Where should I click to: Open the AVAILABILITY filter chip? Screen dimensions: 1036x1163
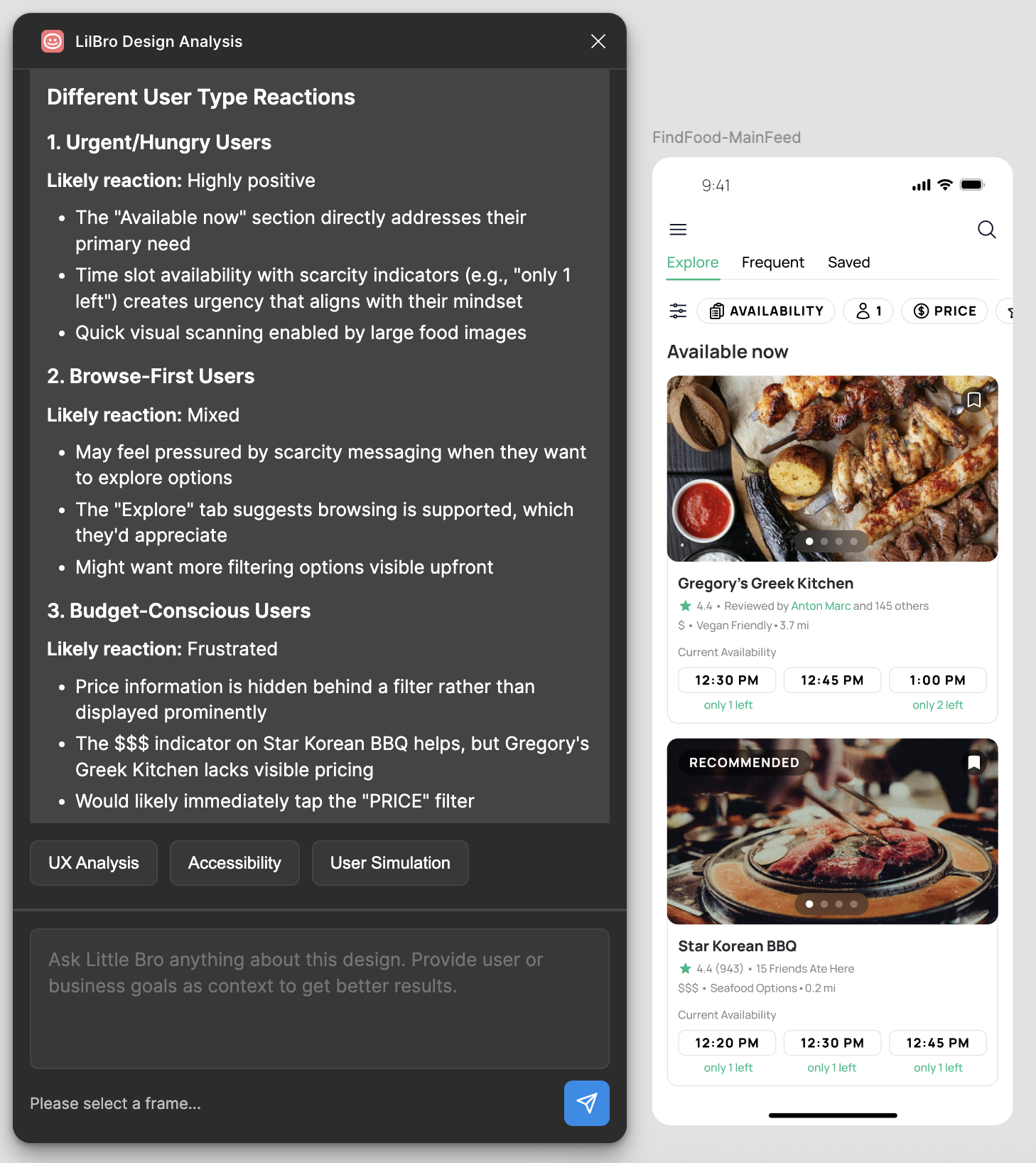pos(766,311)
